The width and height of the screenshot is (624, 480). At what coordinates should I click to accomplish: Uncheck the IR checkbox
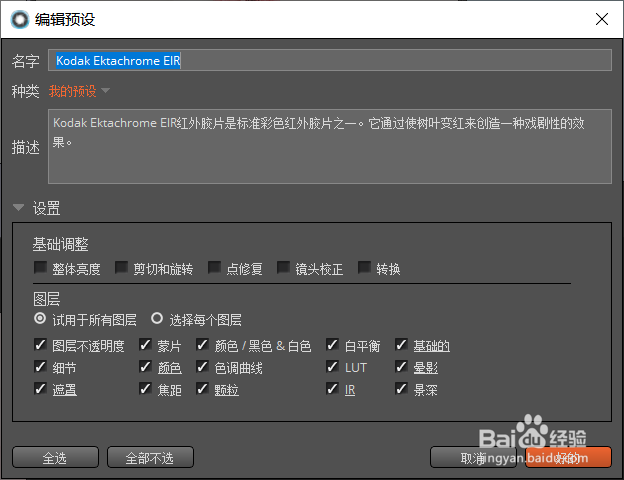pos(332,388)
